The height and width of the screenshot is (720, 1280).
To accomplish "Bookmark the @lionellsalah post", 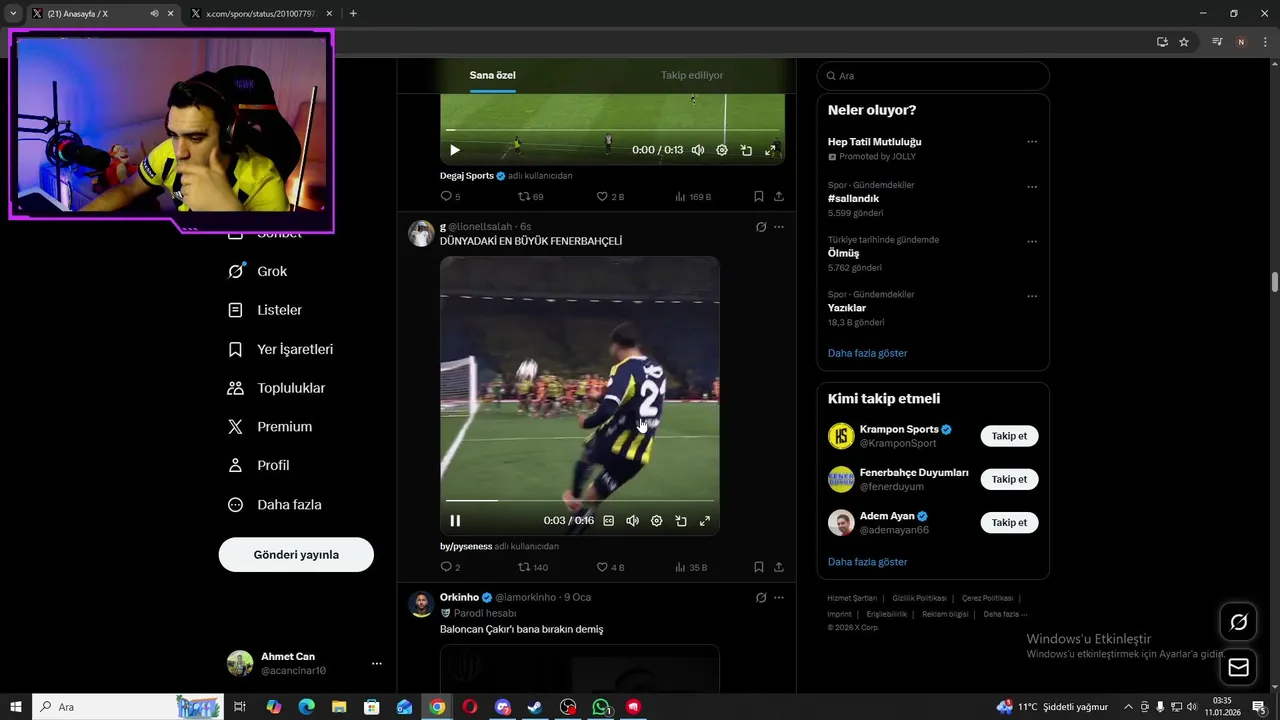I will (x=759, y=567).
